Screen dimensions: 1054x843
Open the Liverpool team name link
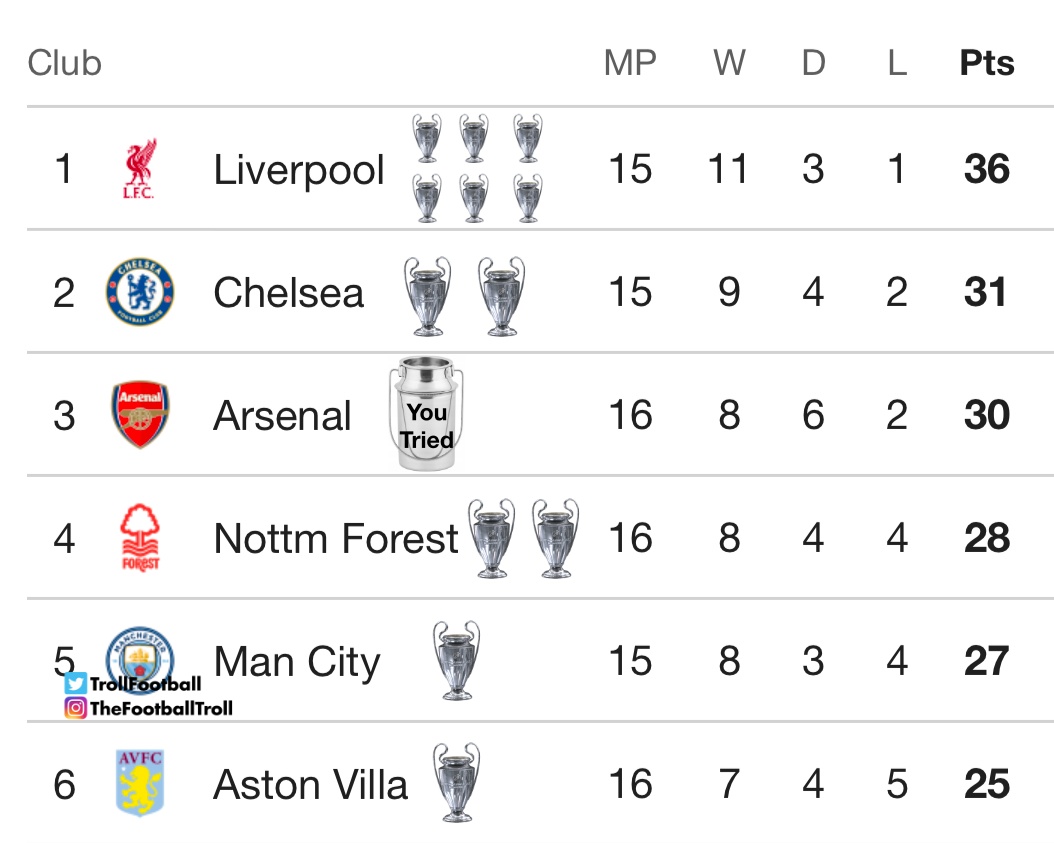pos(299,170)
